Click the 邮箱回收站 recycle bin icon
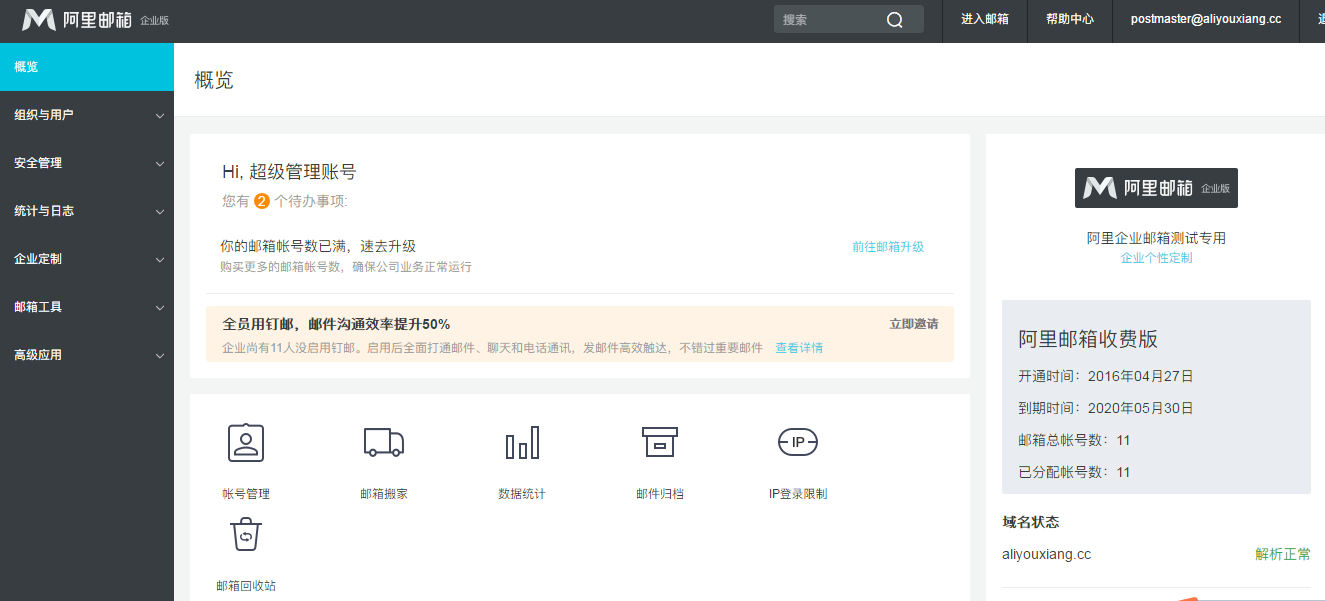This screenshot has width=1325, height=601. pos(245,535)
